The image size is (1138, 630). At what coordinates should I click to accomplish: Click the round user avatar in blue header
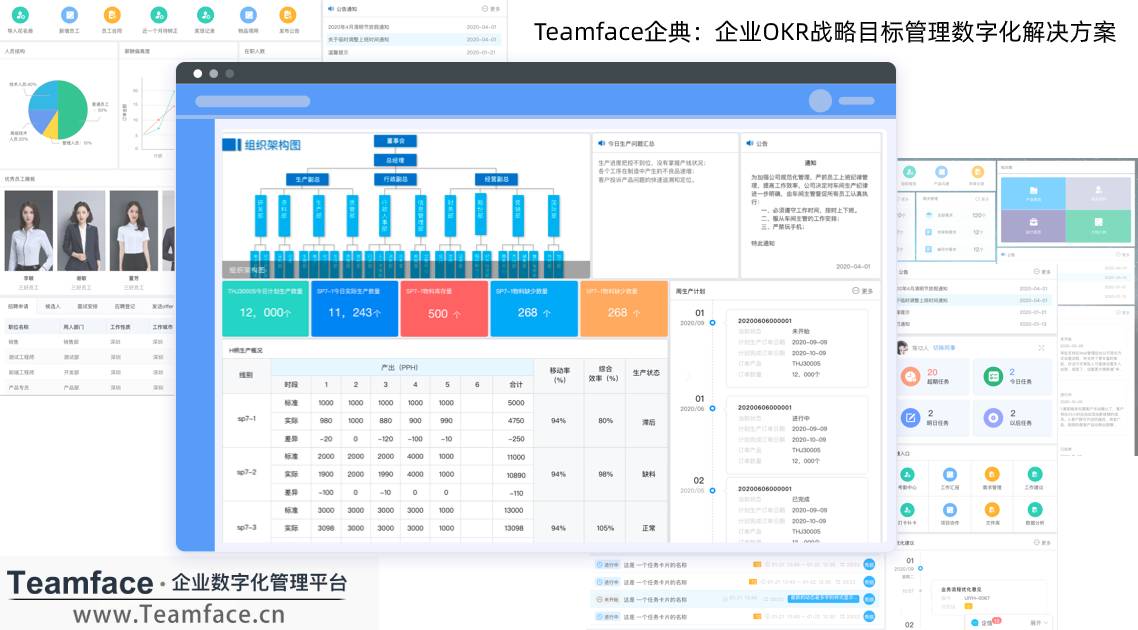click(820, 101)
